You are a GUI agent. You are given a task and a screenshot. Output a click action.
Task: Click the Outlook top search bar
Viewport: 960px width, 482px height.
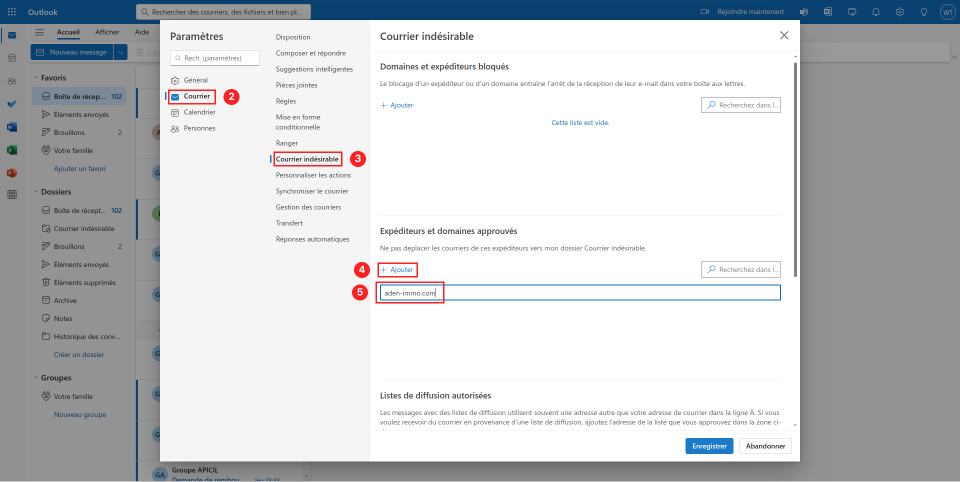pyautogui.click(x=223, y=12)
